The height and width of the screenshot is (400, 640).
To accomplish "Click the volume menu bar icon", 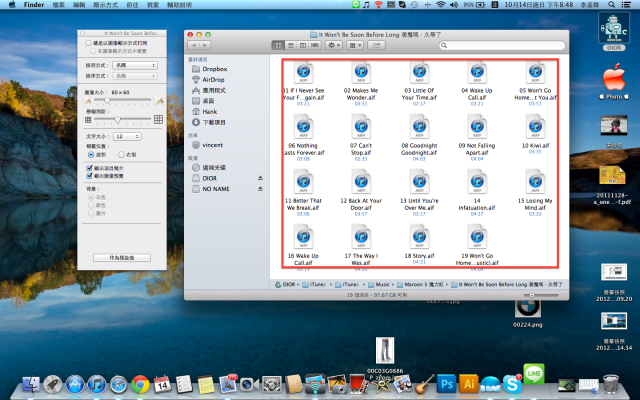I will [453, 5].
